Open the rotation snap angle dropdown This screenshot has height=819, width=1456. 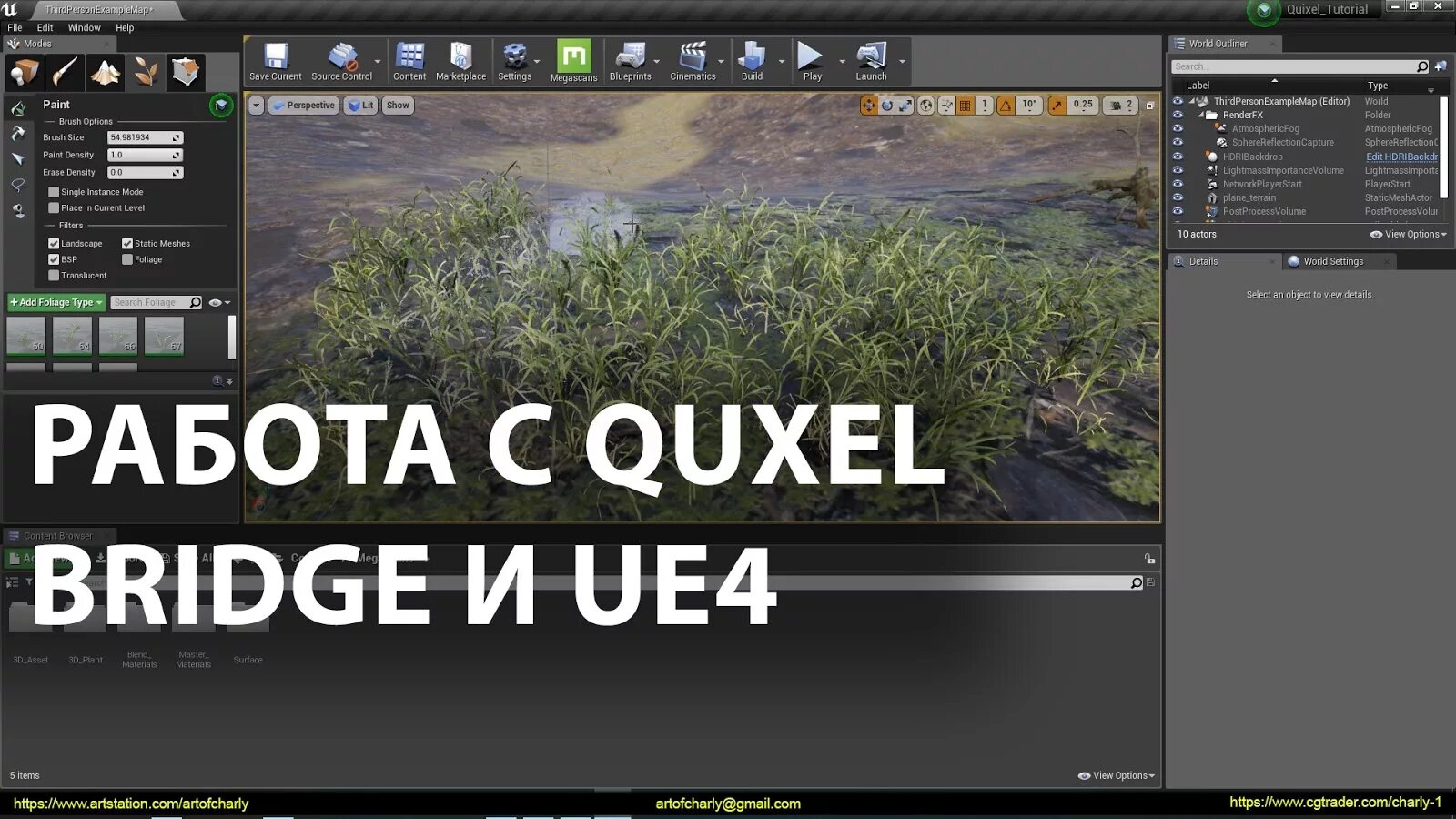tap(1028, 106)
